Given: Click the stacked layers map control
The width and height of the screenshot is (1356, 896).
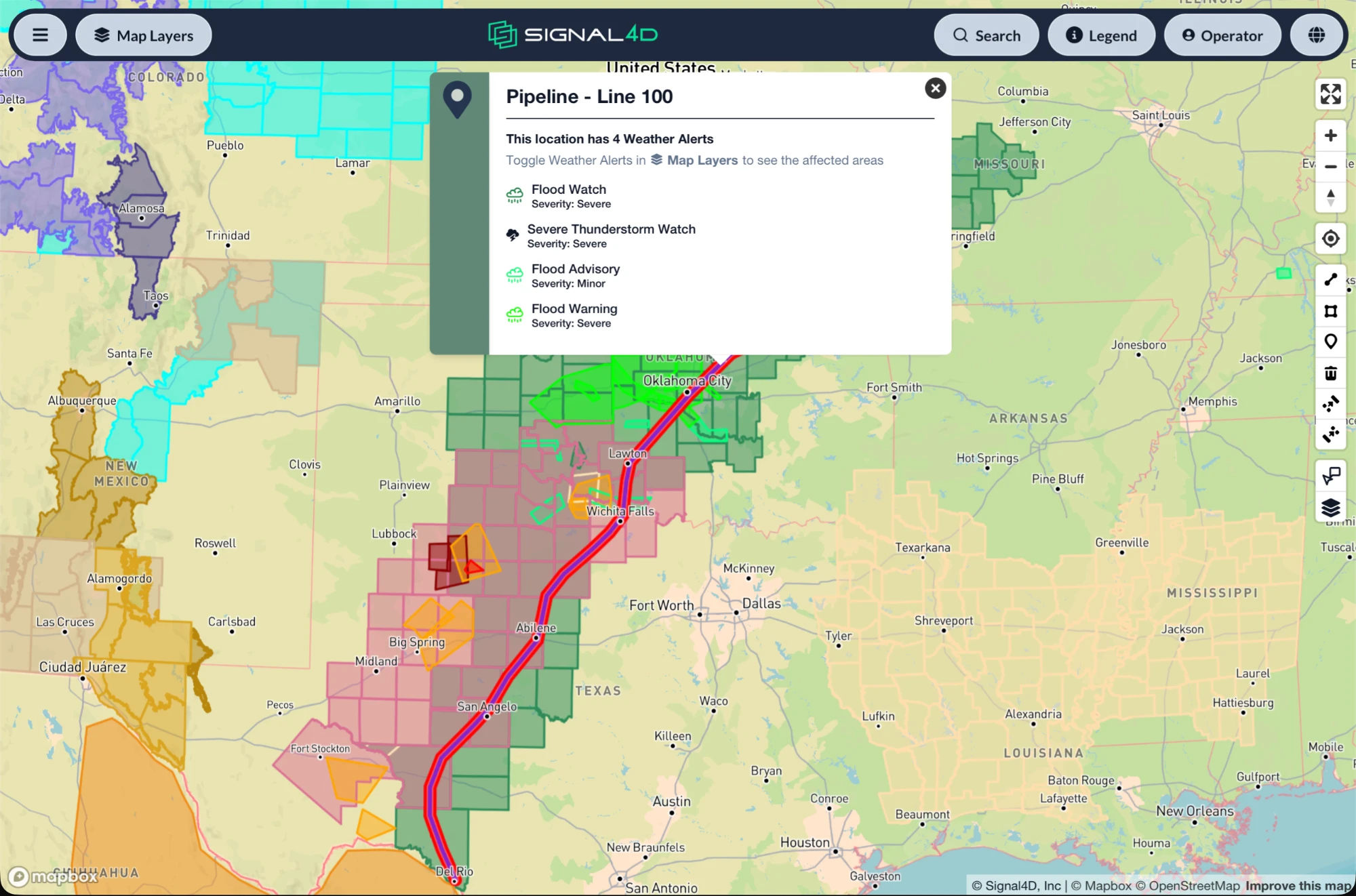Looking at the screenshot, I should (1330, 508).
